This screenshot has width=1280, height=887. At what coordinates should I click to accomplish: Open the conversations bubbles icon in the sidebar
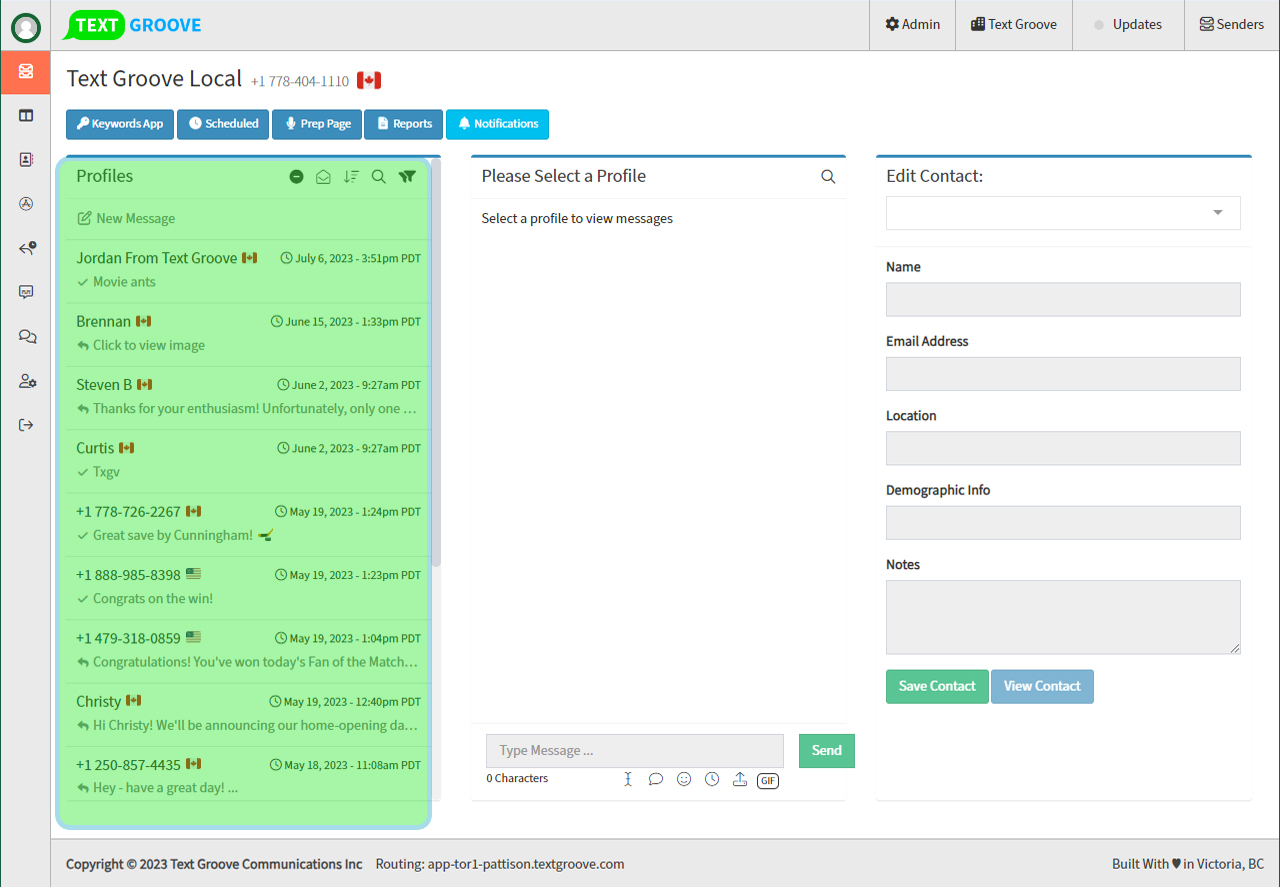(x=27, y=337)
